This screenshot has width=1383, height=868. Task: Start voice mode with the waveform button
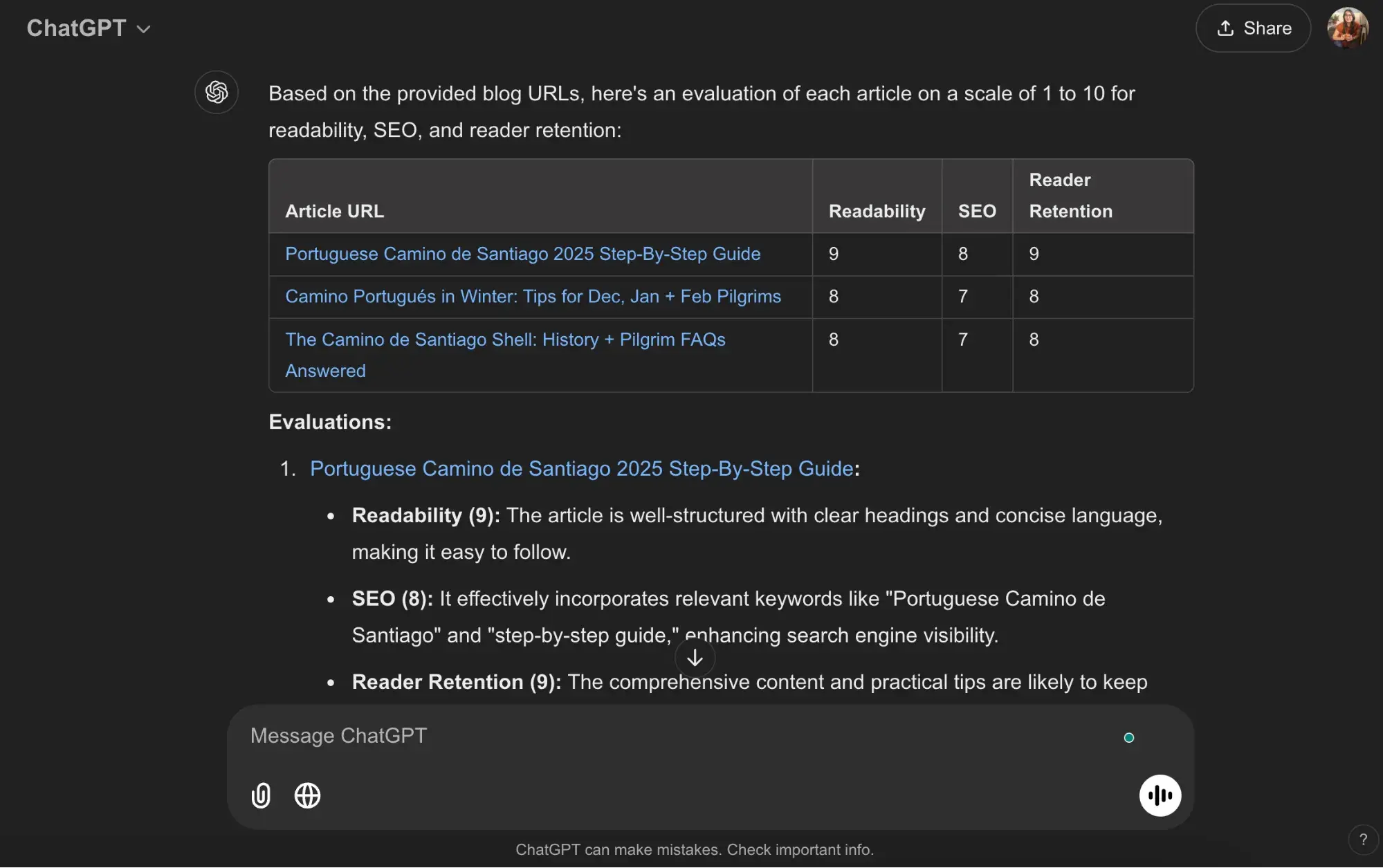coord(1160,795)
